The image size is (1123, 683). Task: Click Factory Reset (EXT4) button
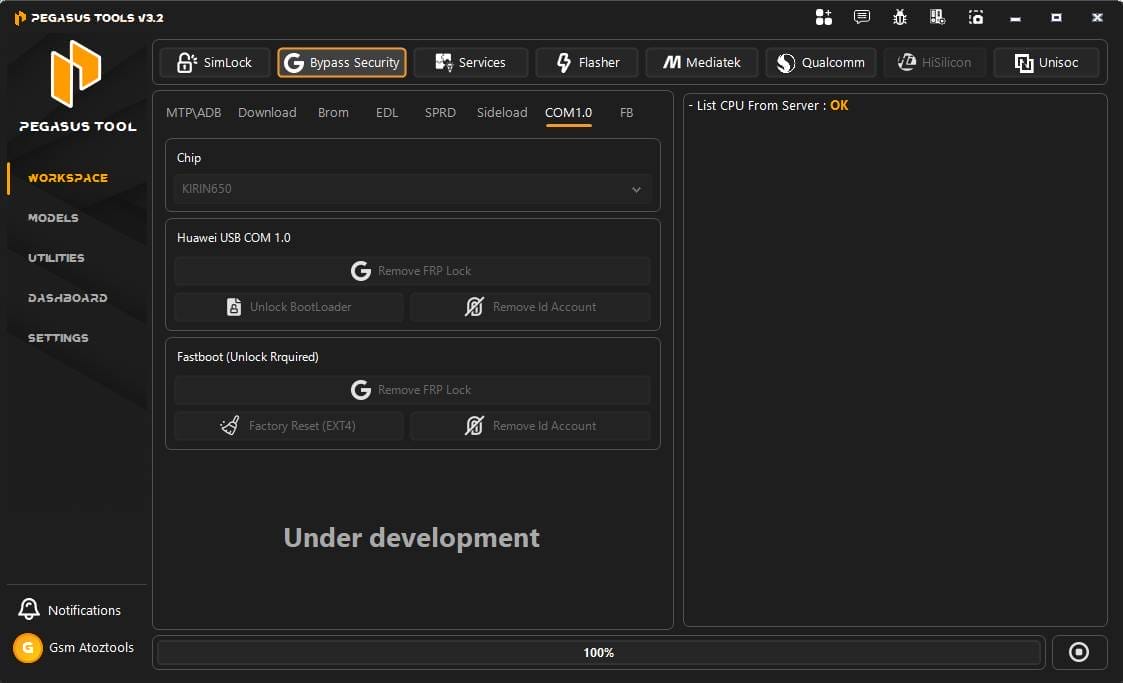pos(288,425)
